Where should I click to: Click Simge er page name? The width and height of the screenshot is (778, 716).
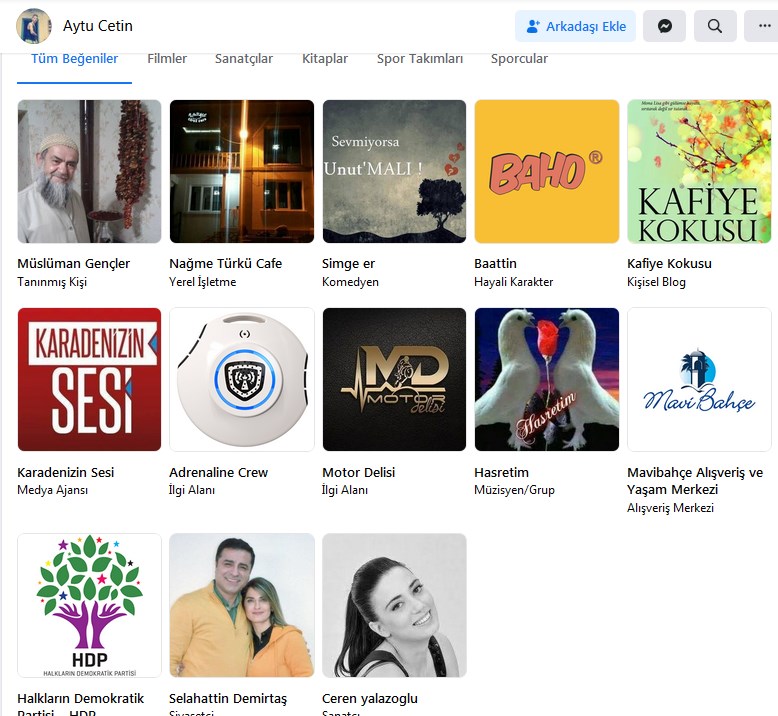pos(348,263)
